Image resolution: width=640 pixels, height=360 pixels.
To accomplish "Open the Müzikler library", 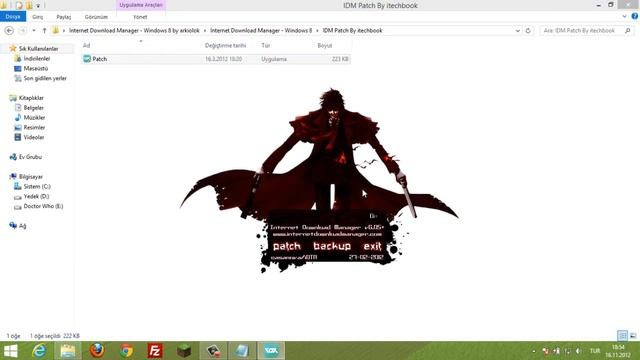I will pyautogui.click(x=34, y=118).
